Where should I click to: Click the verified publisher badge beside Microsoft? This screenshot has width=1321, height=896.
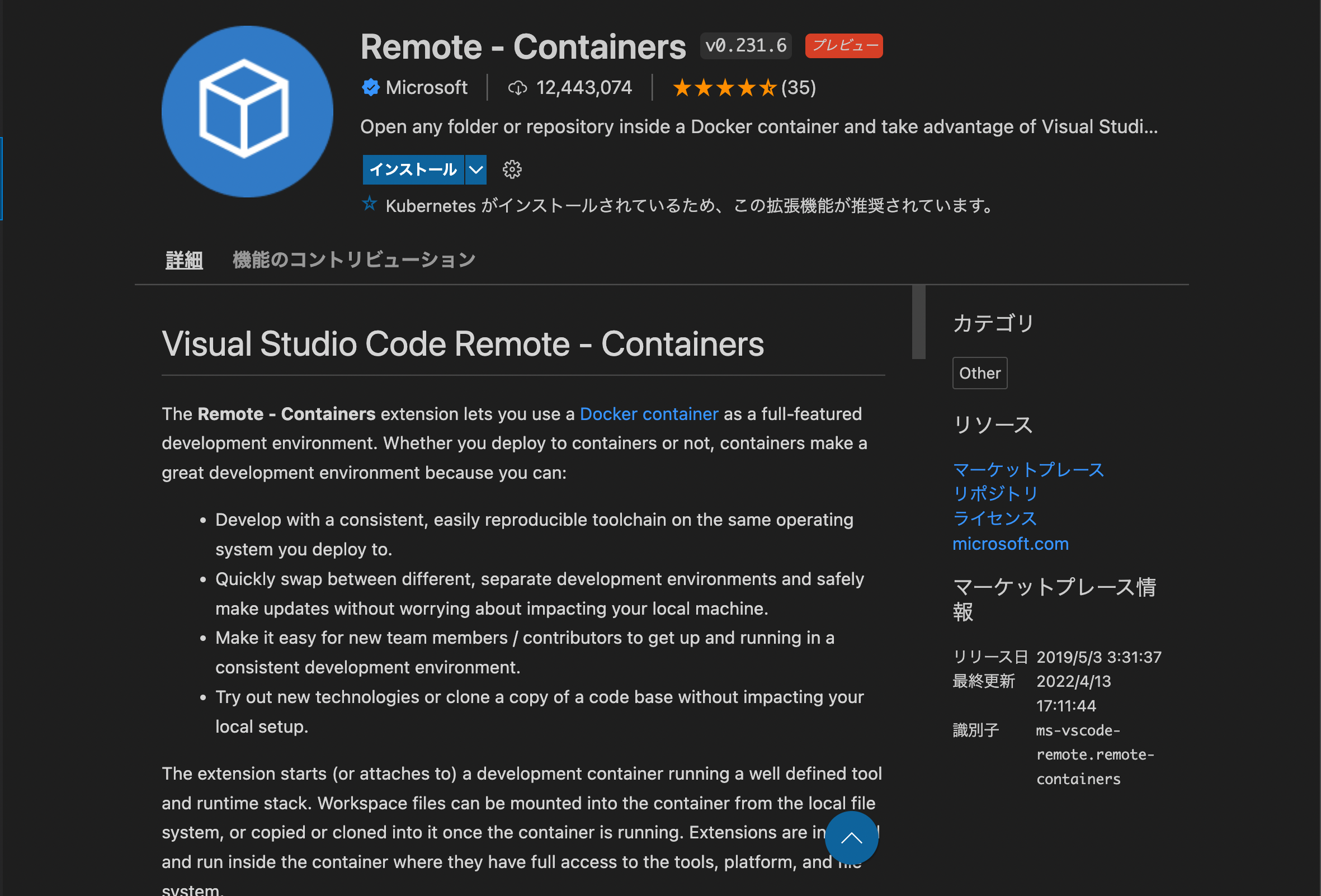point(370,87)
